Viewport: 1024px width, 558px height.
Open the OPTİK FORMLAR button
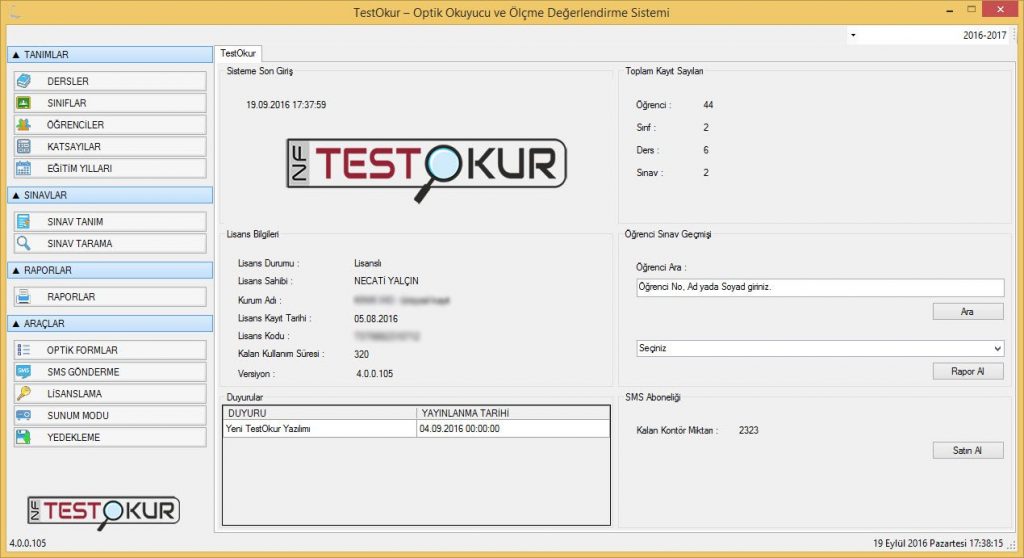110,350
